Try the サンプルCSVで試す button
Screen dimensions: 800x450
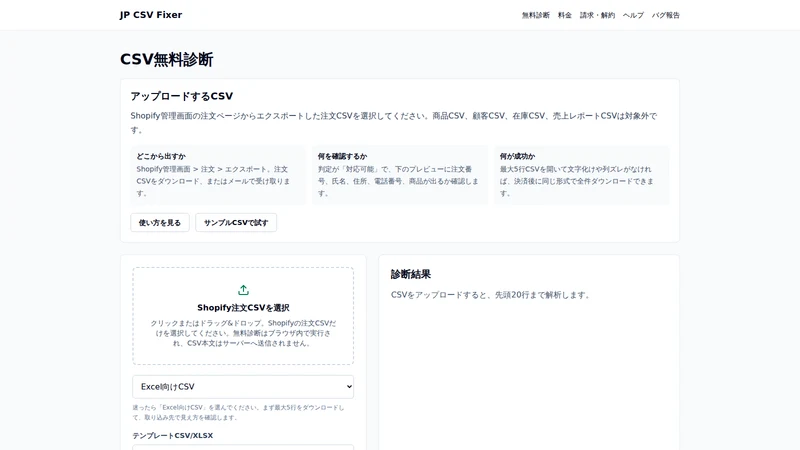(236, 222)
